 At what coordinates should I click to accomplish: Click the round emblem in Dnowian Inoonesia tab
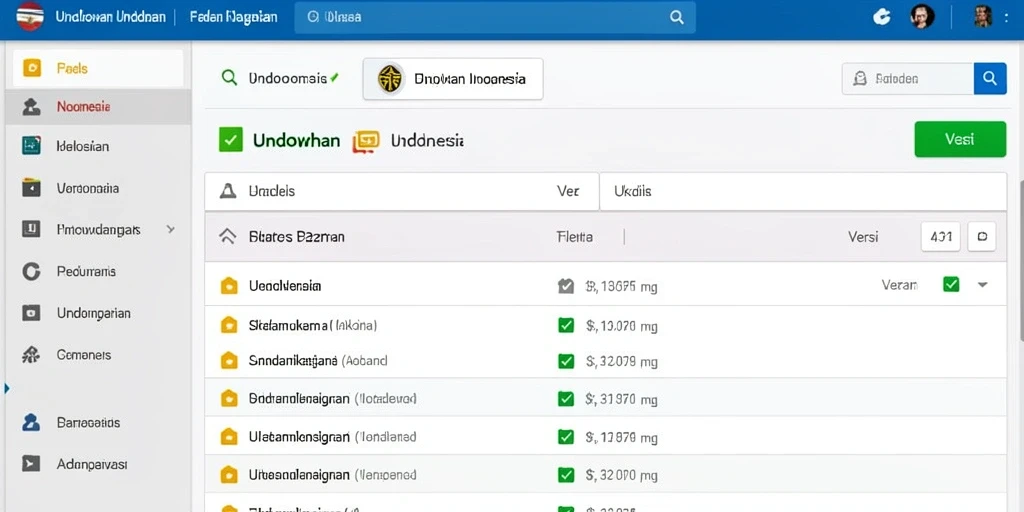click(x=391, y=79)
